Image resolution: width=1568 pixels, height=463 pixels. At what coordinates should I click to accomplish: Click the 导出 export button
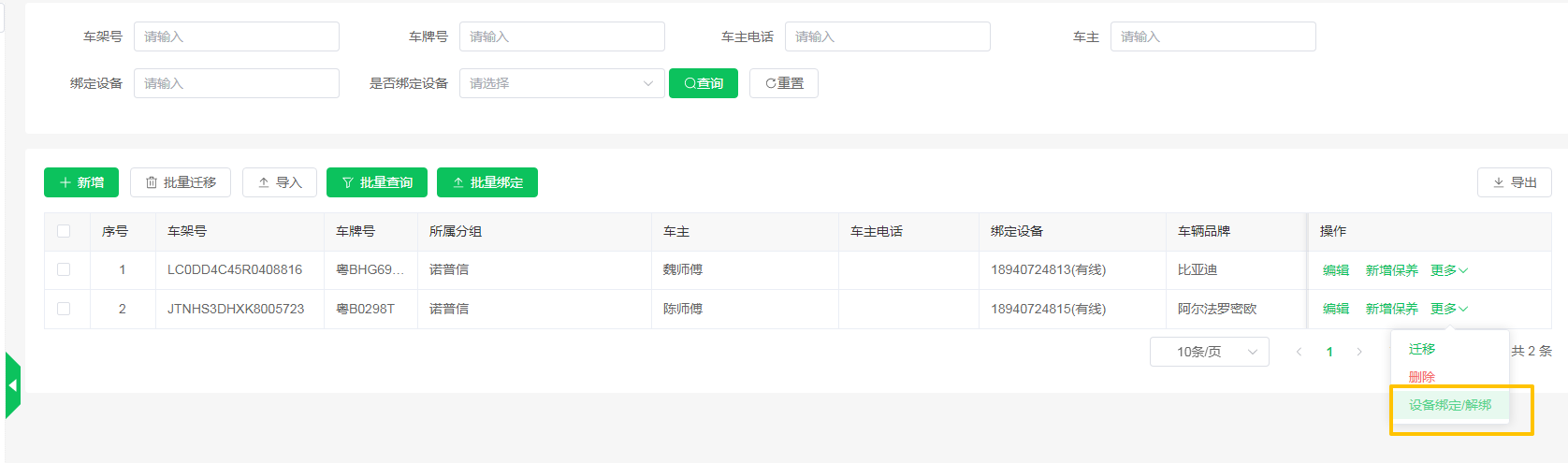point(1514,182)
